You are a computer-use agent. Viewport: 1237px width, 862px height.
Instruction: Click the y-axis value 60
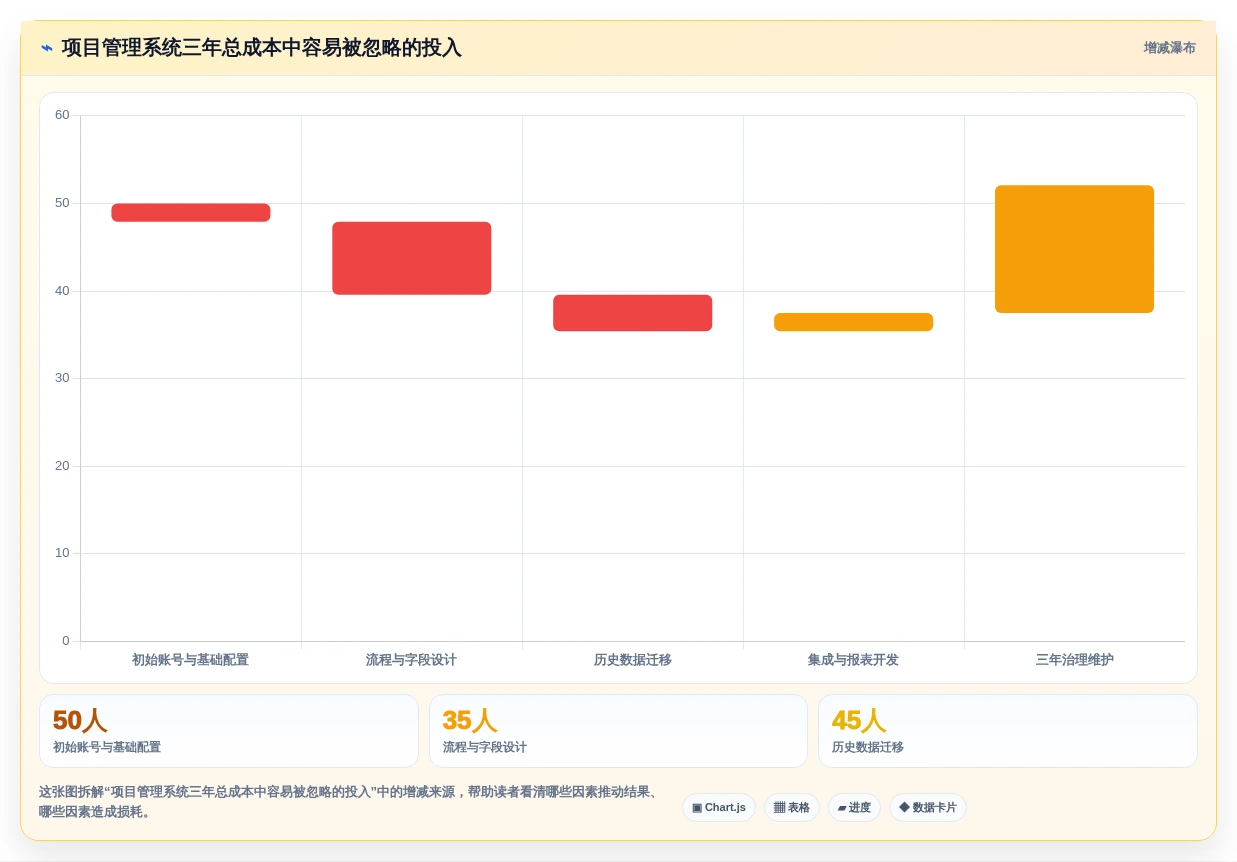(62, 115)
